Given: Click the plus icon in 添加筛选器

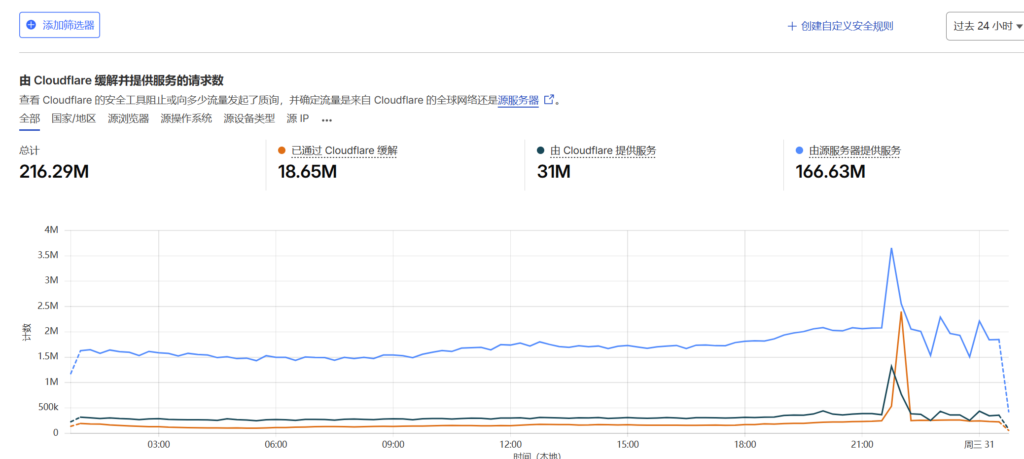Looking at the screenshot, I should coord(31,25).
